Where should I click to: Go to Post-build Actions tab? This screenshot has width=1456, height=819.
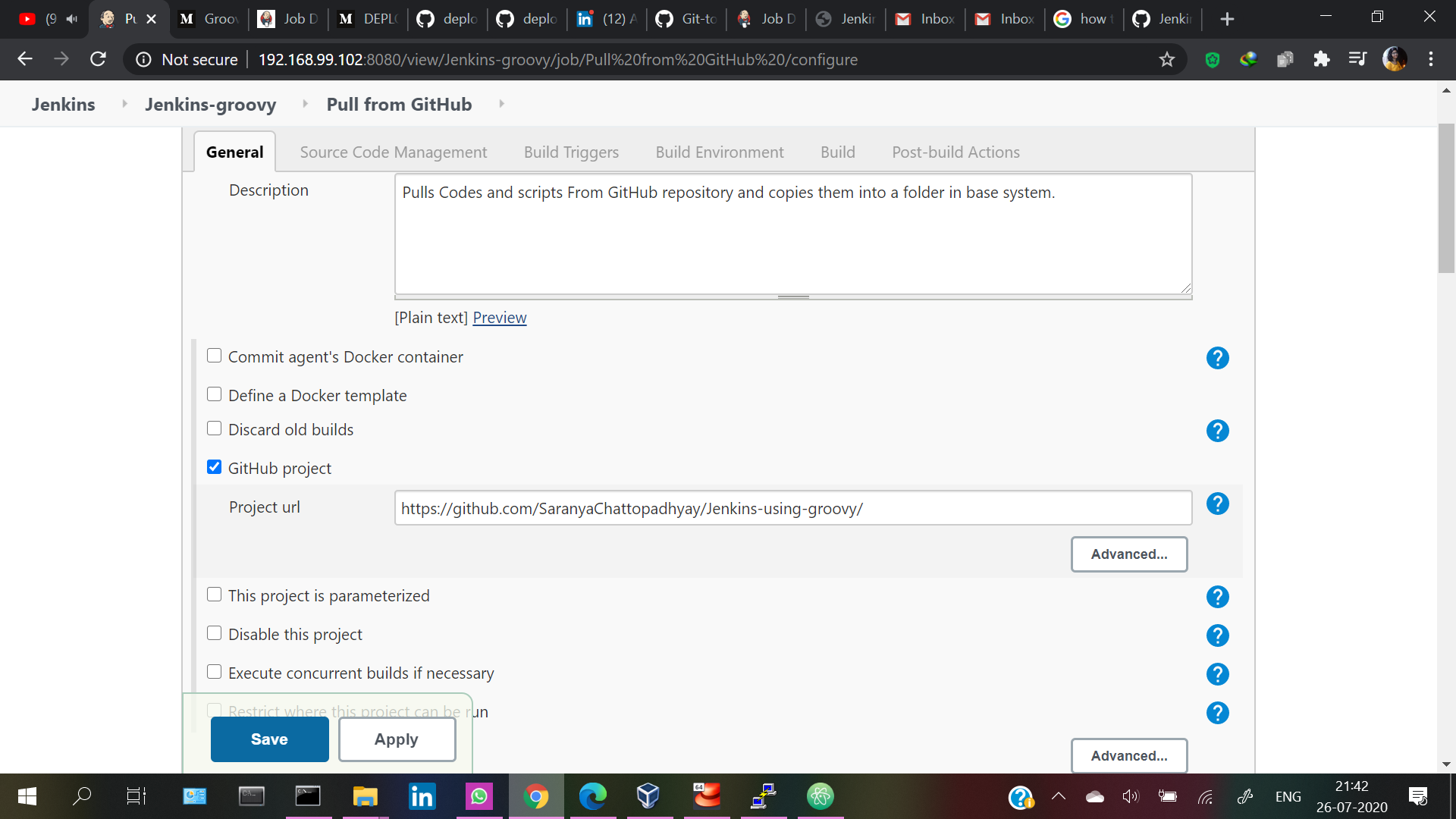click(955, 152)
